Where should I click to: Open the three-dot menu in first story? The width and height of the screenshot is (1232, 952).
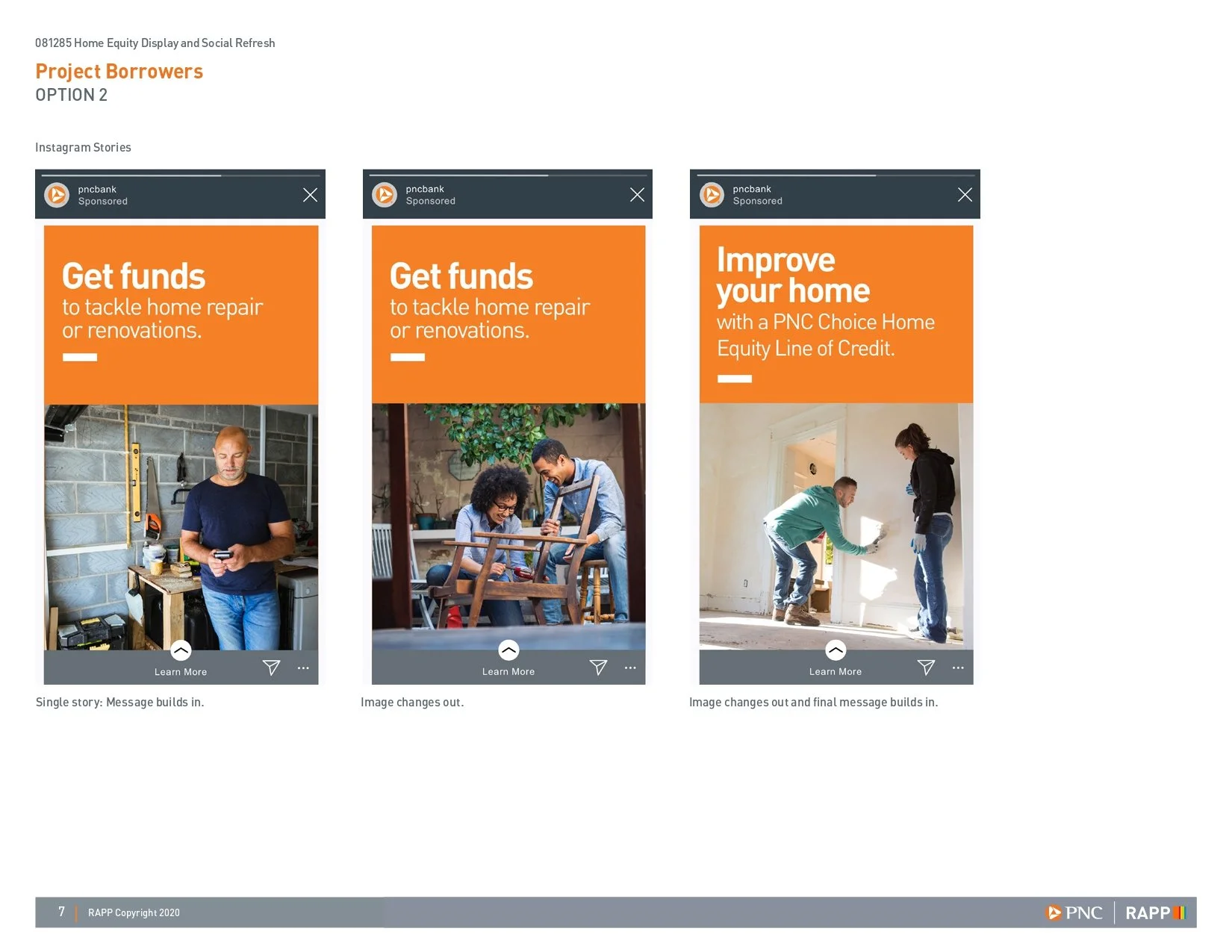[x=303, y=668]
